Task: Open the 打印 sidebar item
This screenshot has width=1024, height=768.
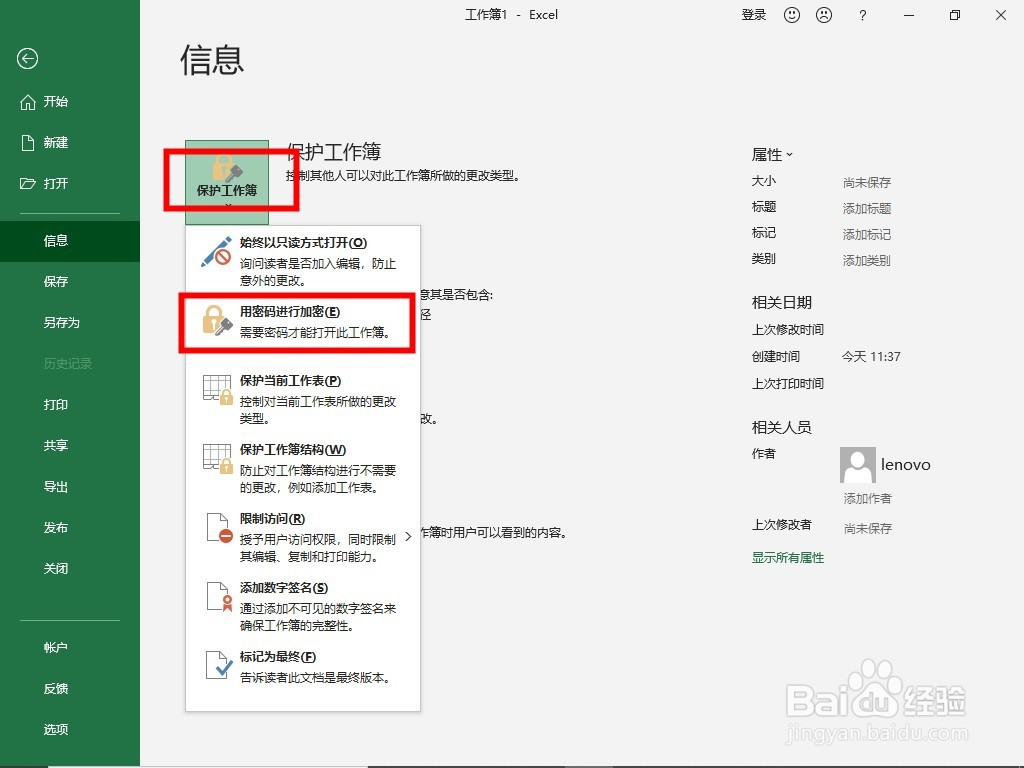Action: [x=70, y=405]
